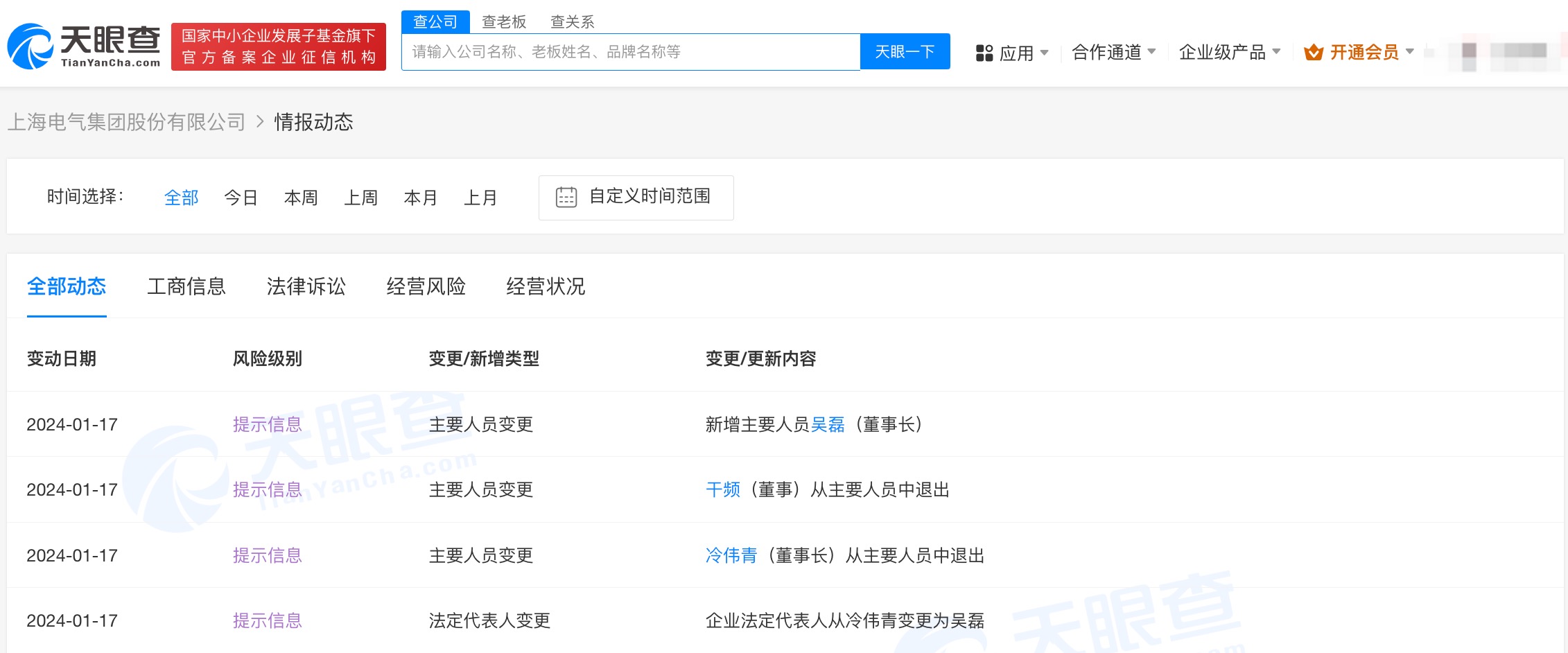
Task: Click 主要人员变更 in the 干频 row
Action: click(x=481, y=490)
